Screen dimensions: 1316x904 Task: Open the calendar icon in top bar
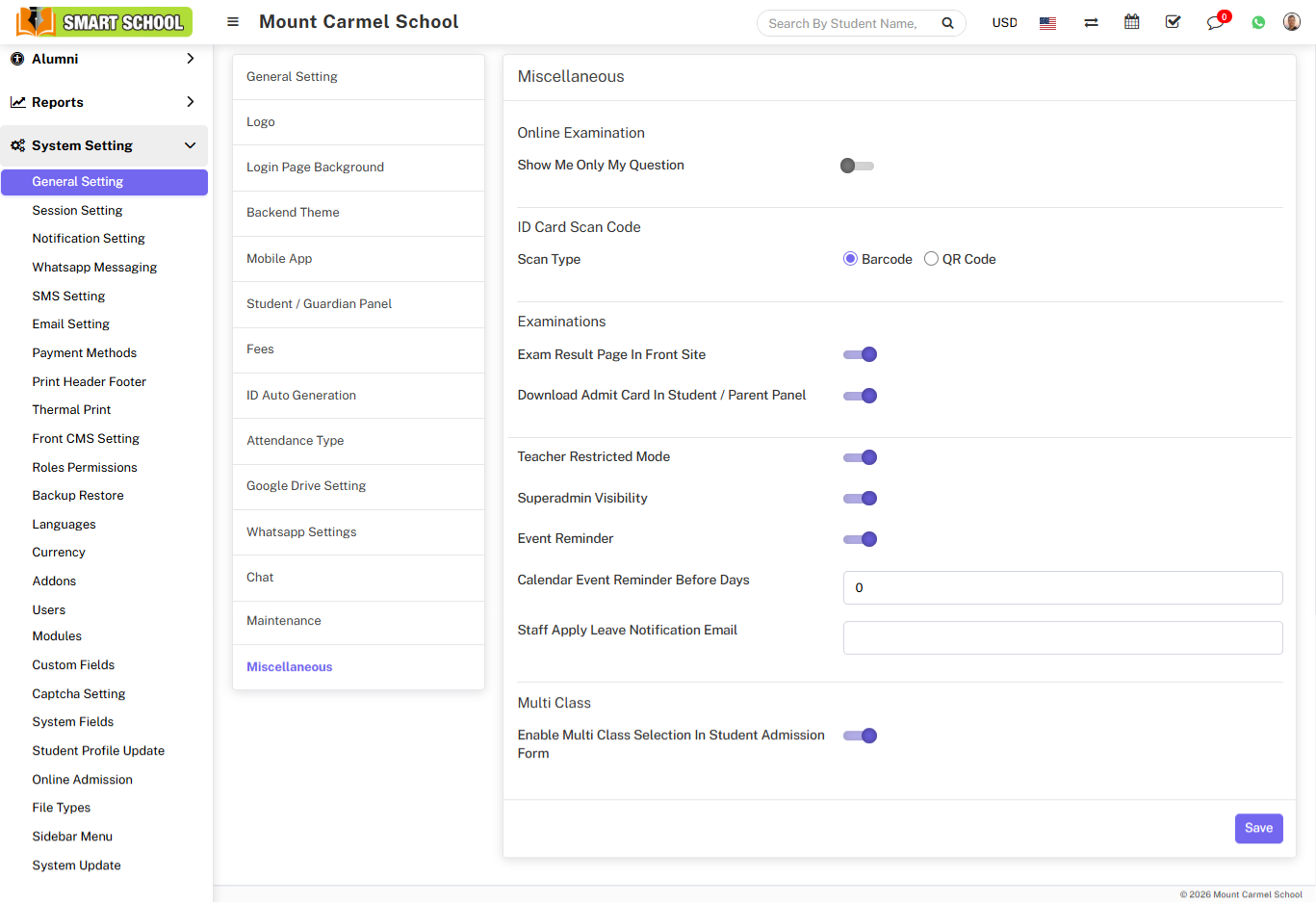click(x=1132, y=22)
